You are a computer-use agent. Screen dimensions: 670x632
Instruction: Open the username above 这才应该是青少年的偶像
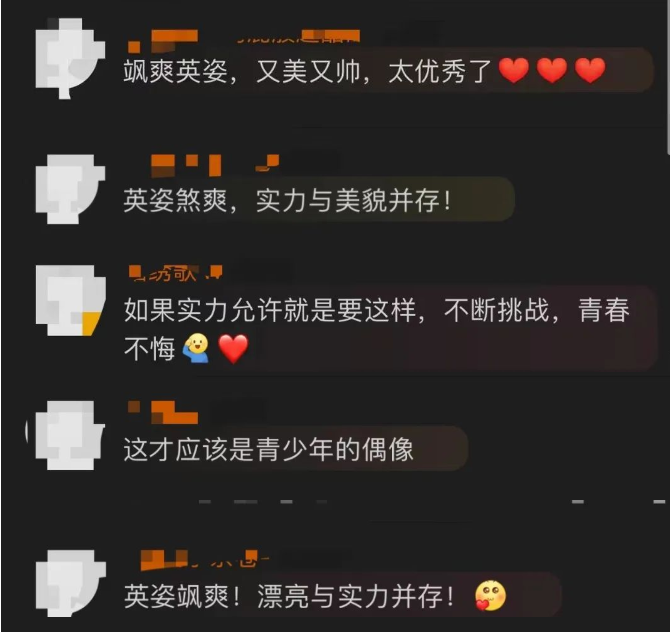[x=163, y=412]
